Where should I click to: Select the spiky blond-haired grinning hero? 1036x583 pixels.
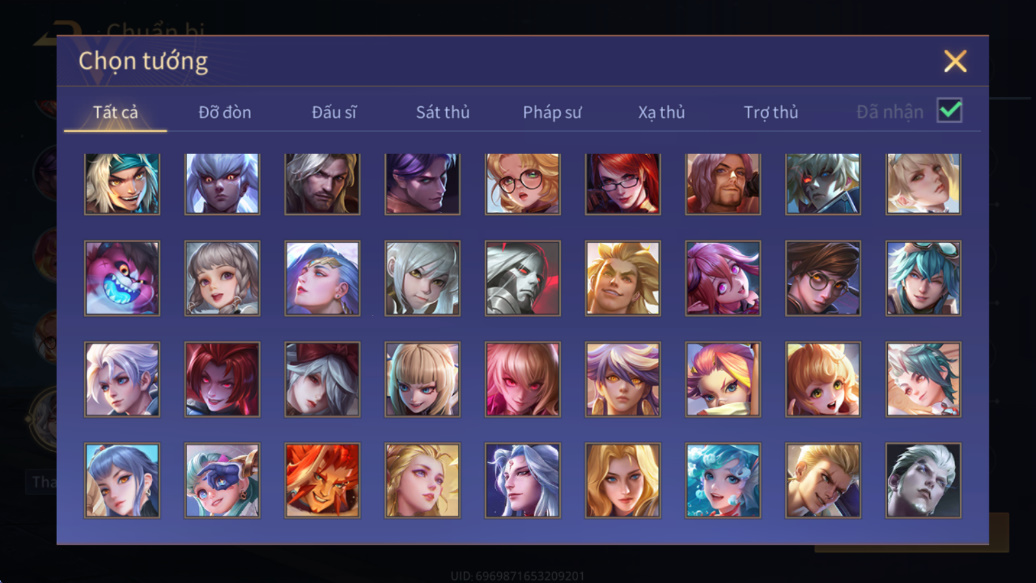pyautogui.click(x=622, y=278)
